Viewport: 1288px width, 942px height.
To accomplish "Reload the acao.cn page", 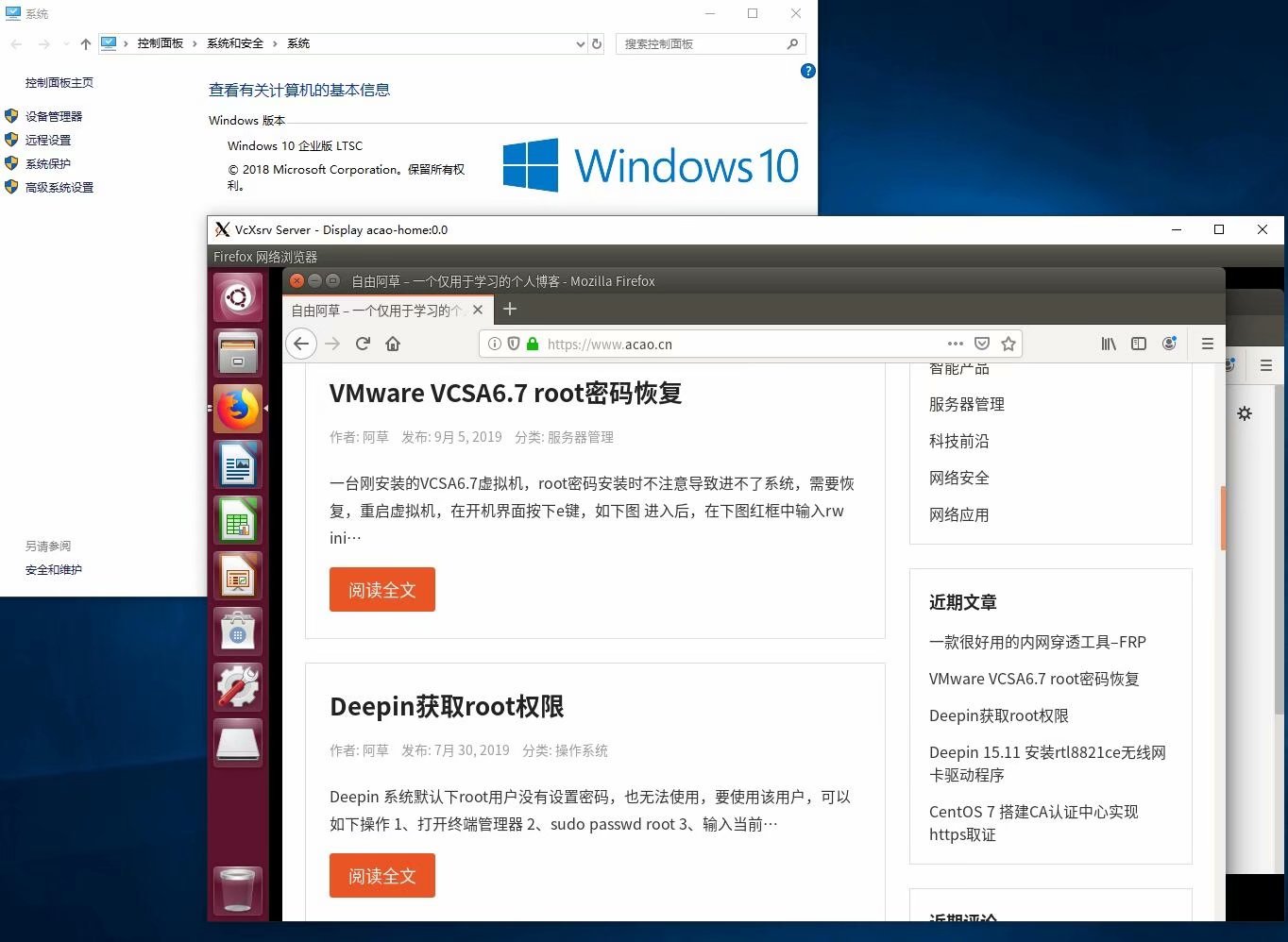I will click(363, 344).
